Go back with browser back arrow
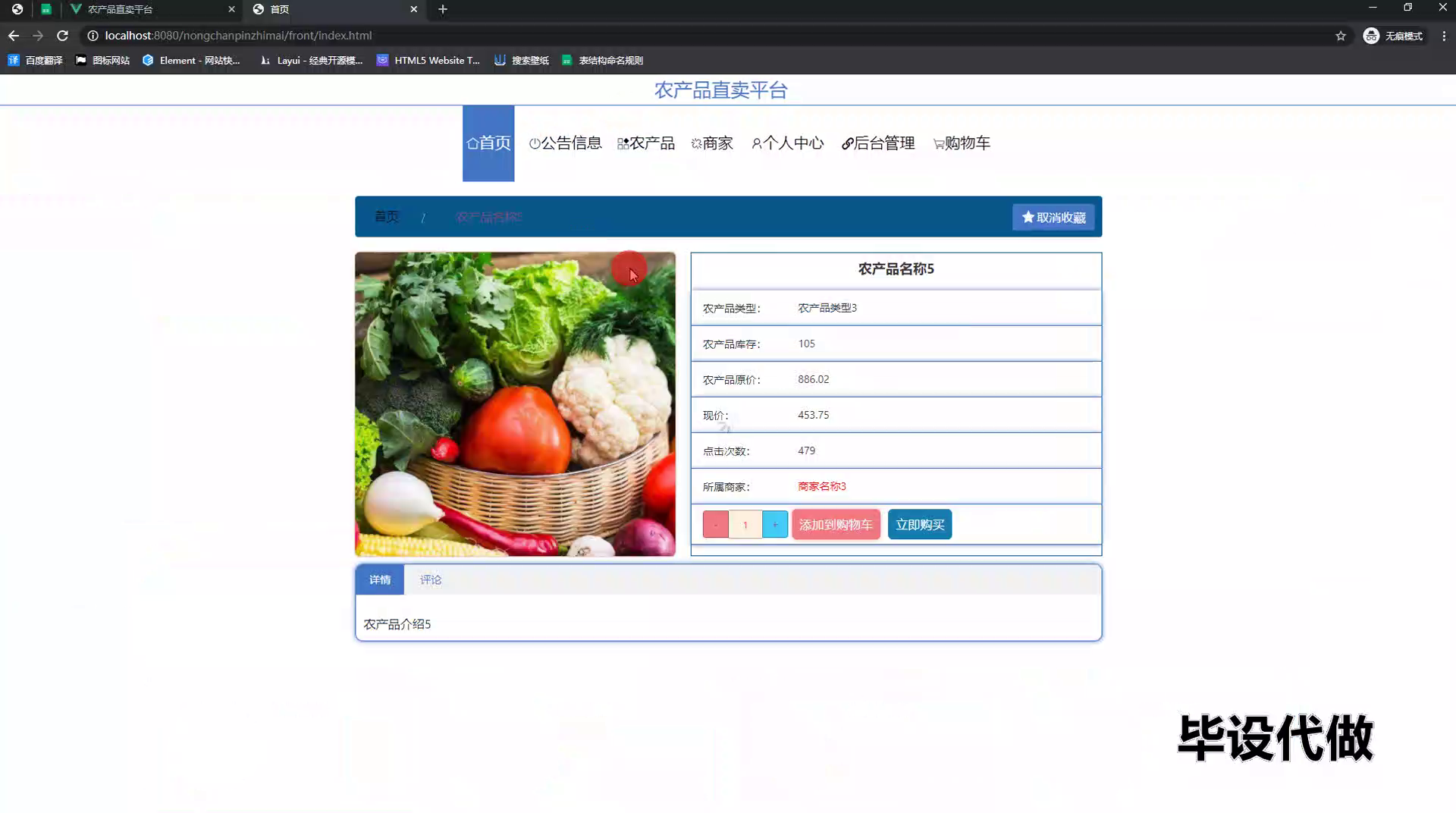This screenshot has height=813, width=1456. pos(14,36)
